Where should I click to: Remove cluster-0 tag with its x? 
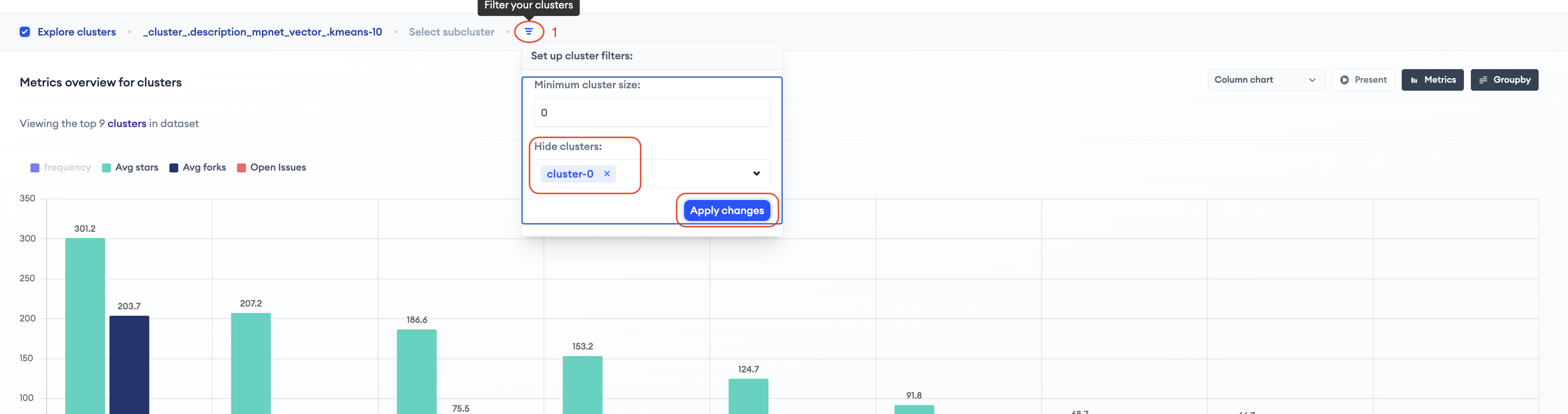(606, 173)
